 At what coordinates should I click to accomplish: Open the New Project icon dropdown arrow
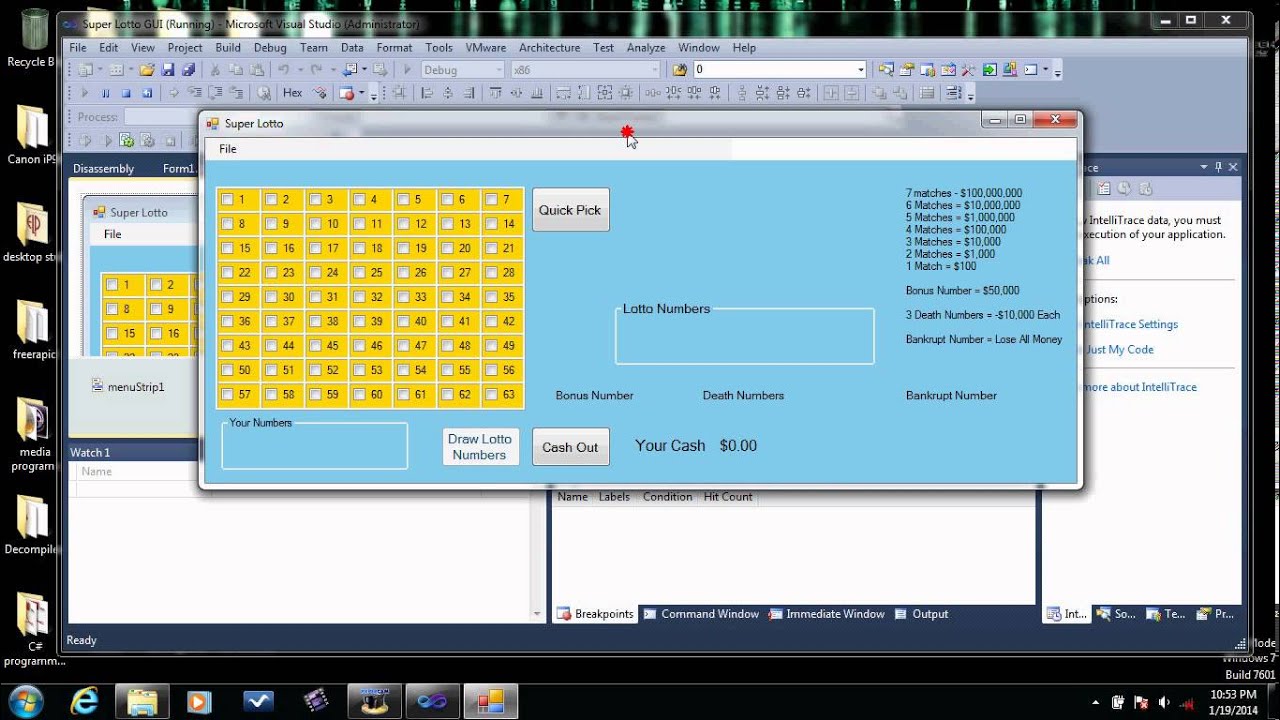click(x=99, y=70)
